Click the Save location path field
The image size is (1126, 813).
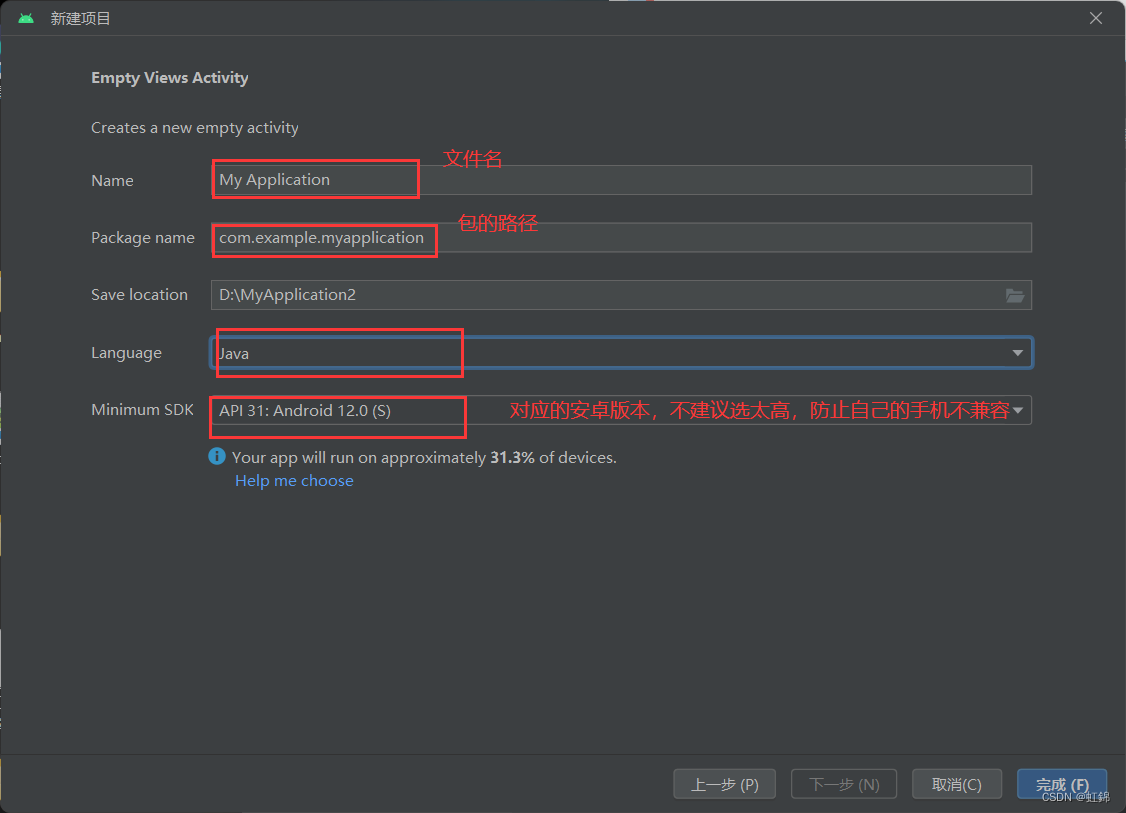click(x=600, y=295)
